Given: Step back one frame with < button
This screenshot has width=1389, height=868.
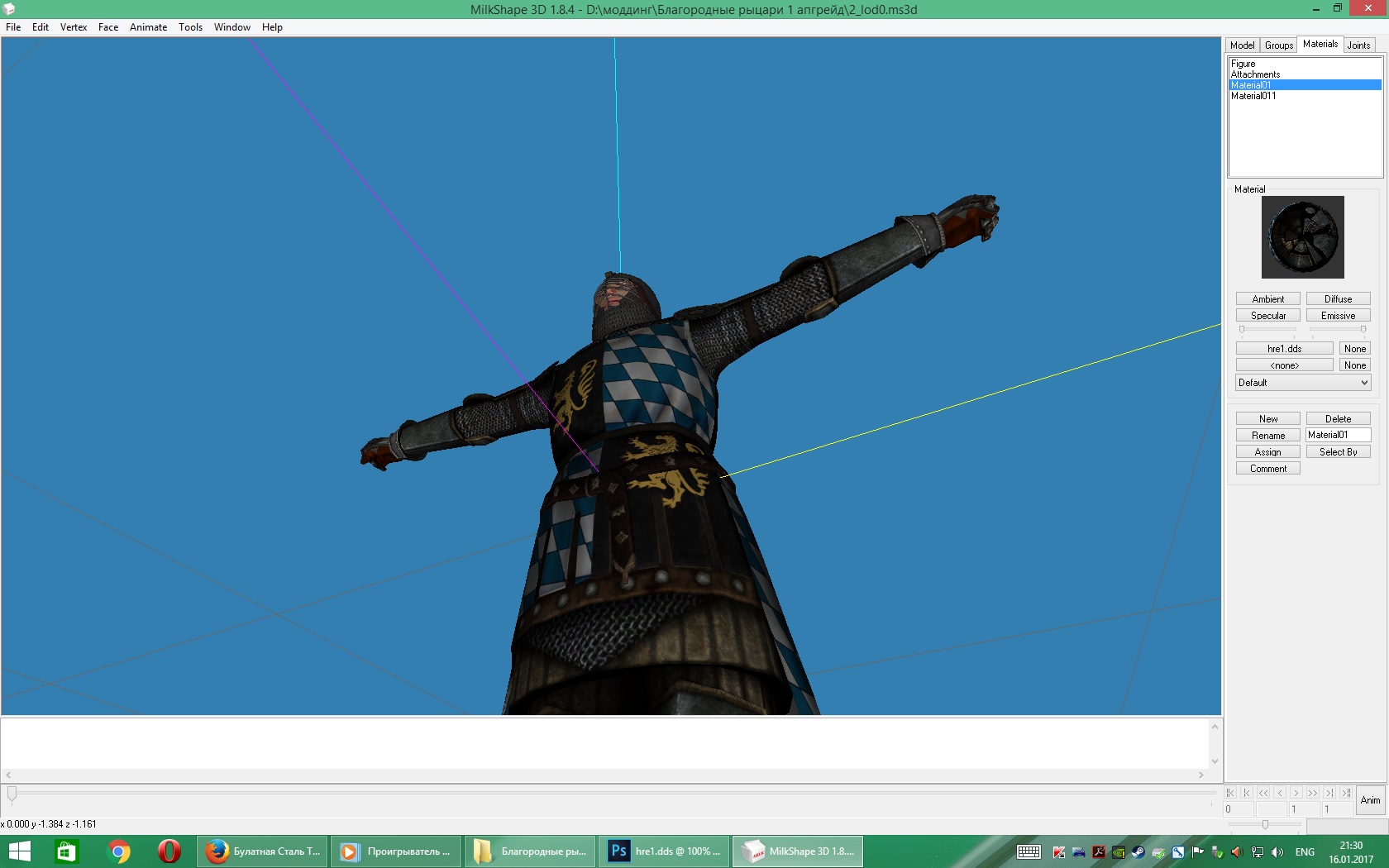Looking at the screenshot, I should [x=1280, y=793].
